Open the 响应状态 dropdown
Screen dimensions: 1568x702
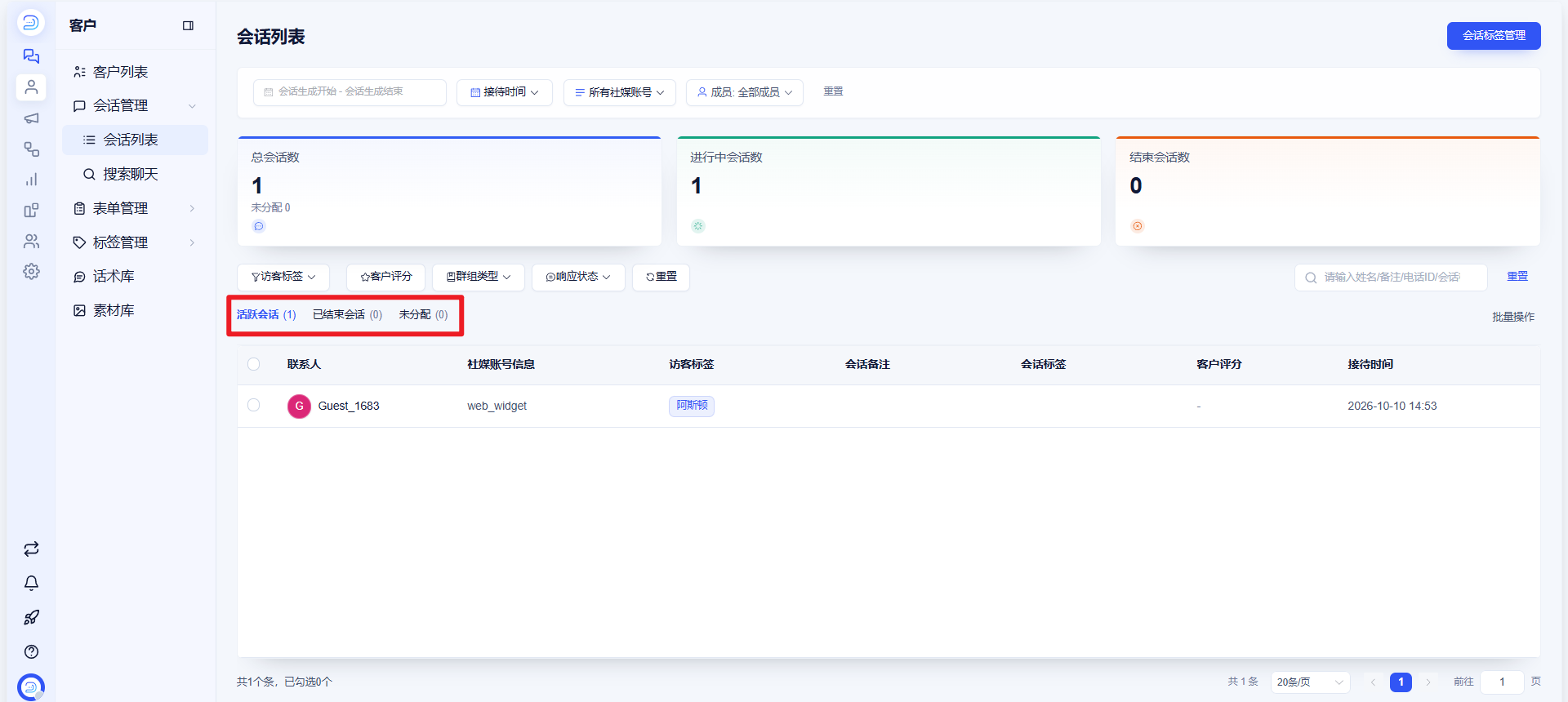(578, 277)
